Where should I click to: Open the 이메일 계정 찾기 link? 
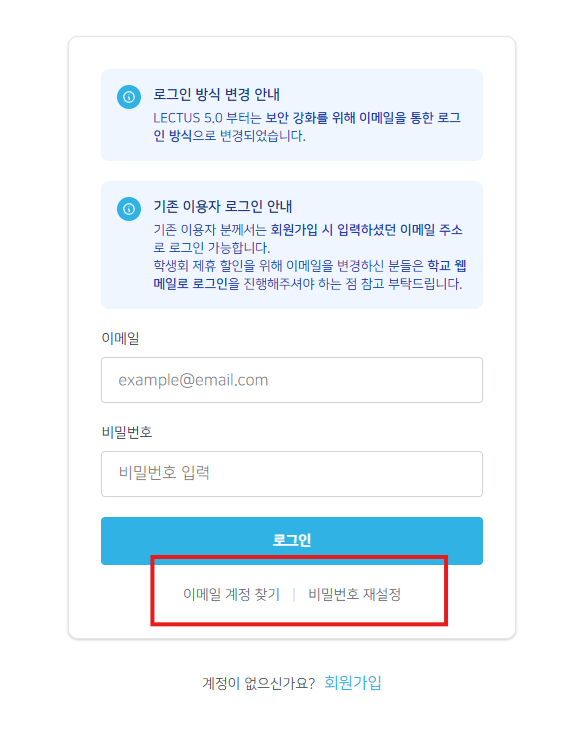(x=231, y=594)
